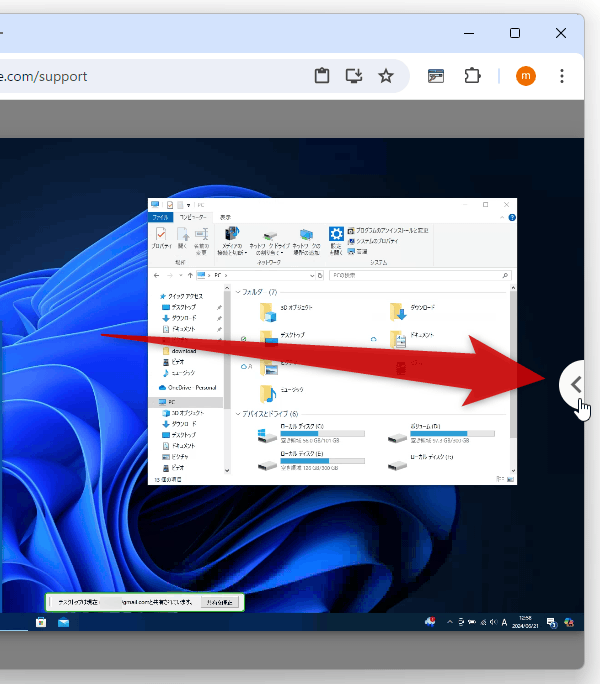Click プログラムのアンインストールと変更
This screenshot has height=684, width=600.
[388, 230]
